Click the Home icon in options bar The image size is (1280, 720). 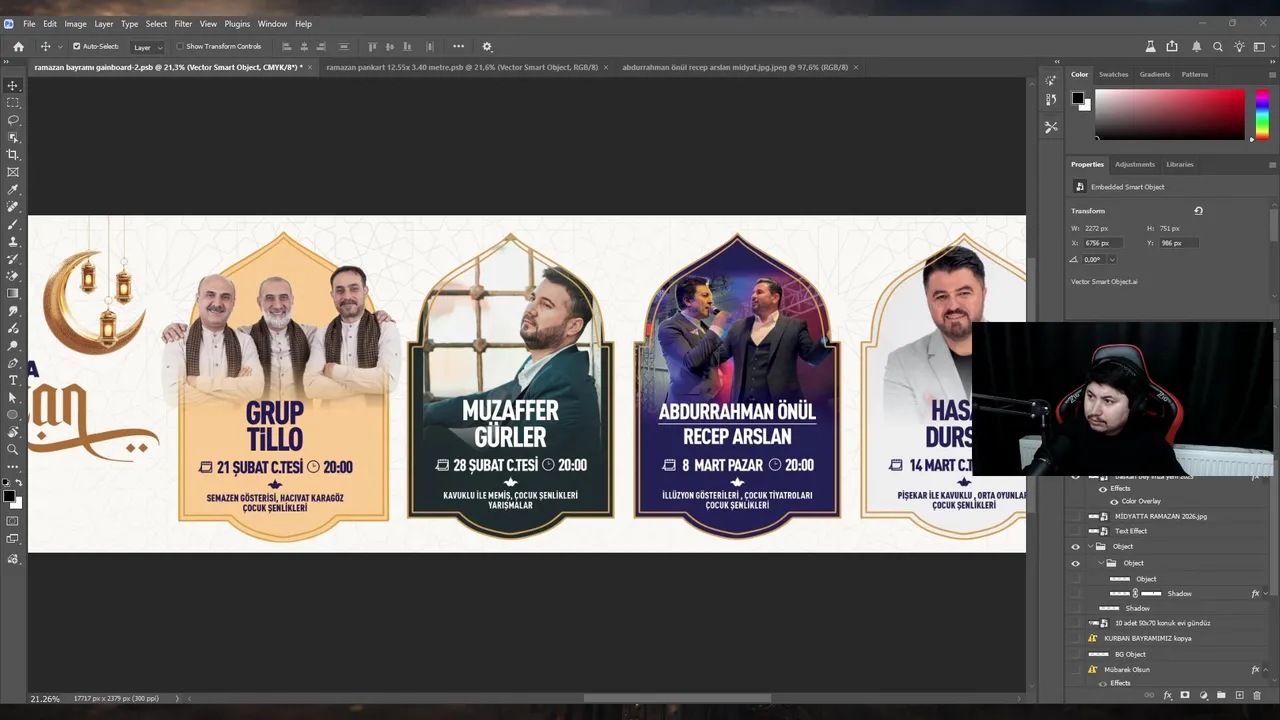pyautogui.click(x=18, y=46)
